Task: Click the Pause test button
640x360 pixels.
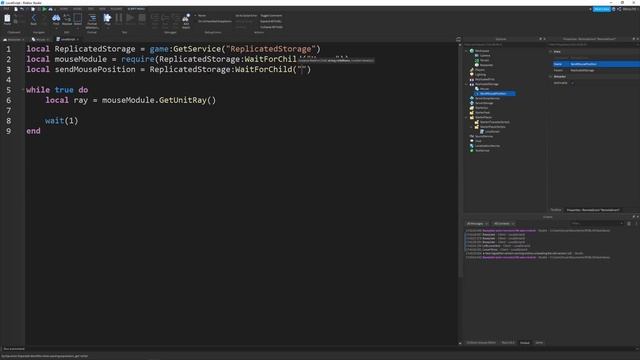Action: pyautogui.click(x=119, y=18)
